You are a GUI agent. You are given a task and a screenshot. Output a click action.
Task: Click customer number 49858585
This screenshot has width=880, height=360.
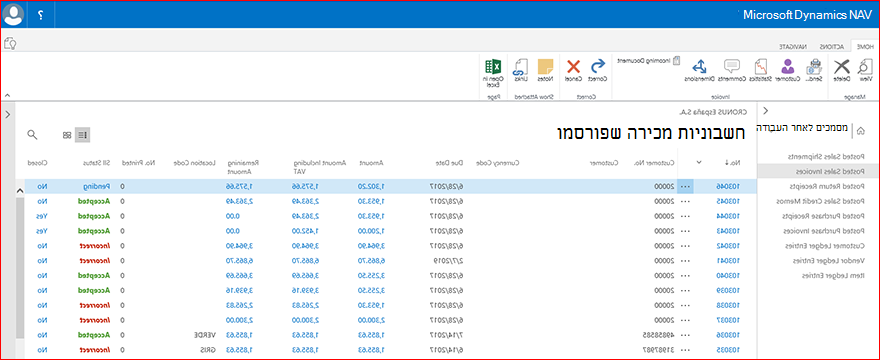click(658, 335)
